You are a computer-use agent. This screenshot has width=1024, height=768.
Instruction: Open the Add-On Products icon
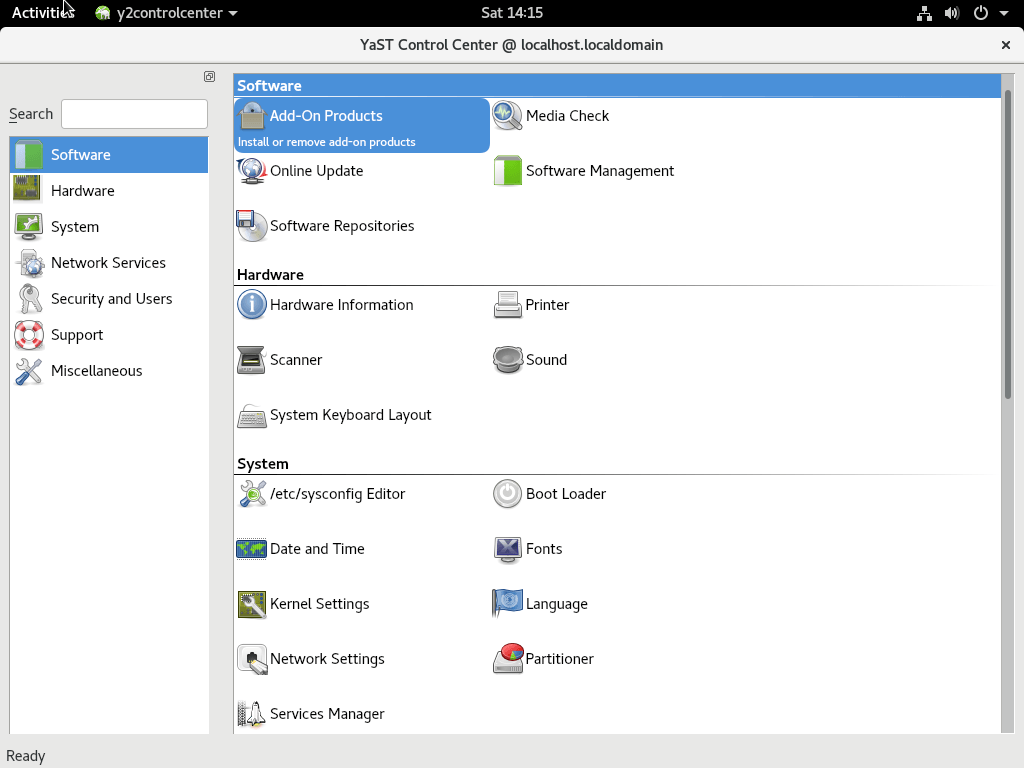tap(251, 116)
